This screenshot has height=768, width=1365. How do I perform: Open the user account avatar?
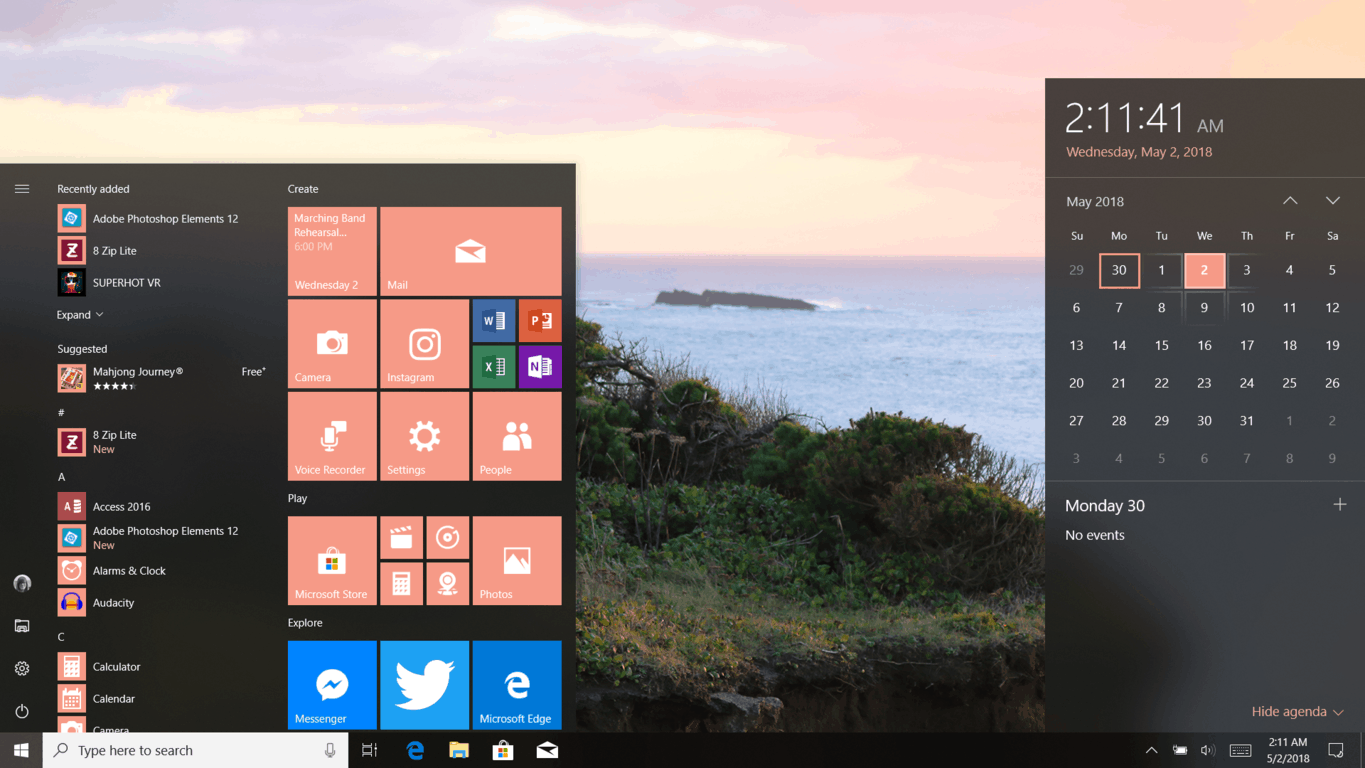pyautogui.click(x=22, y=583)
